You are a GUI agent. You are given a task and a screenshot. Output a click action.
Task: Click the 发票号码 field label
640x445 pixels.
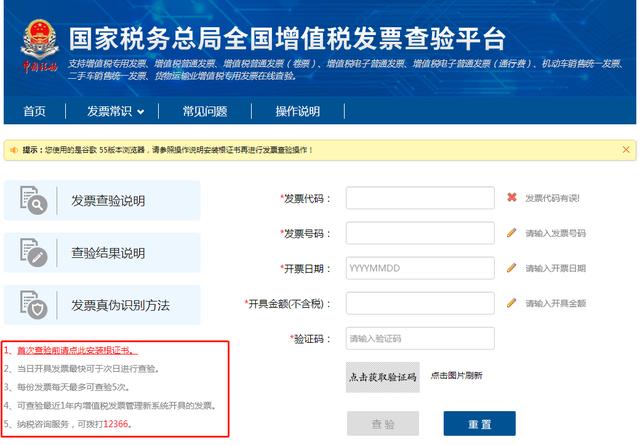[x=305, y=234]
